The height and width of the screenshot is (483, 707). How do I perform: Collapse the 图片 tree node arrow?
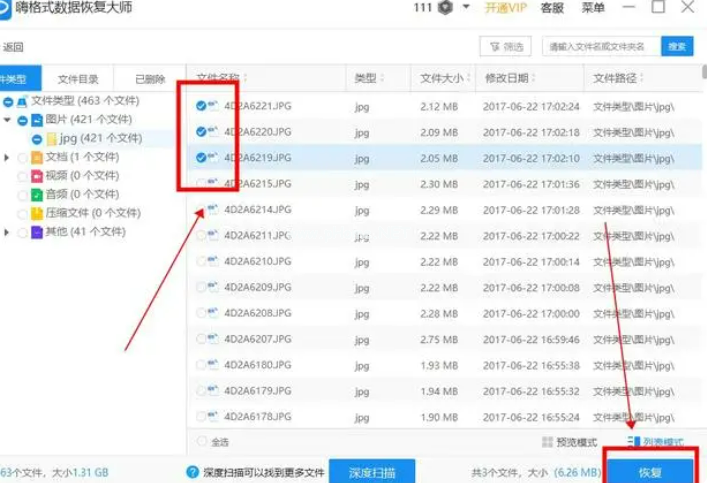pyautogui.click(x=8, y=120)
